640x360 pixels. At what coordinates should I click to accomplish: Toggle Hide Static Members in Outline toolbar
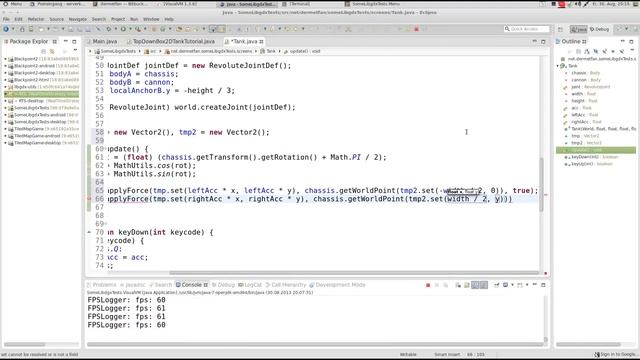[x=604, y=51]
